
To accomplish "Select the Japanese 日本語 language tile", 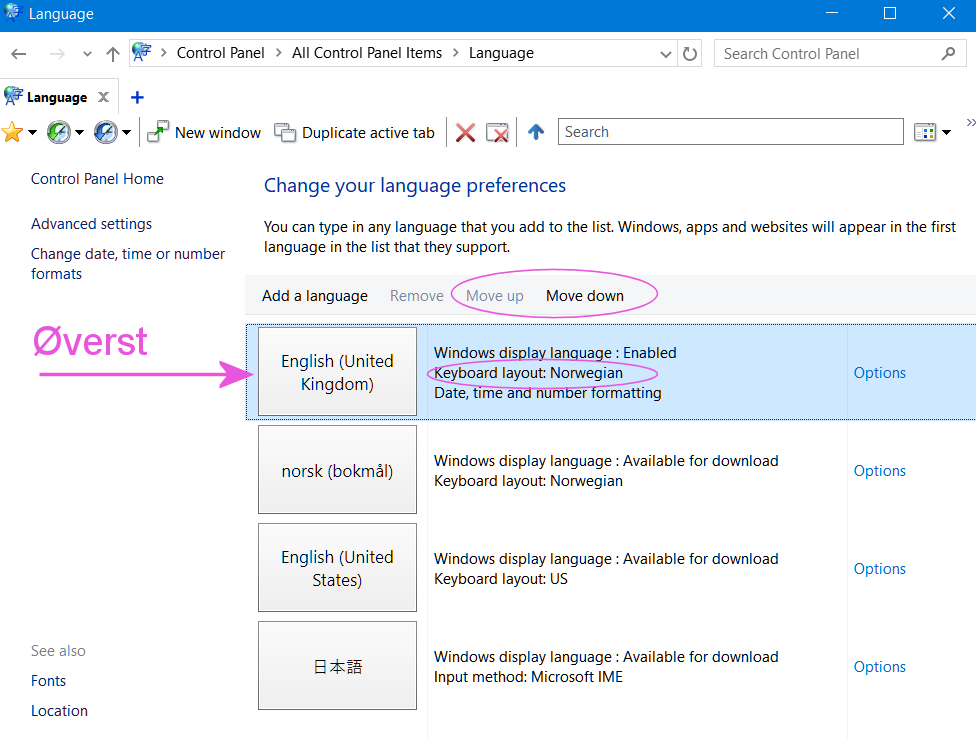I will (x=337, y=665).
